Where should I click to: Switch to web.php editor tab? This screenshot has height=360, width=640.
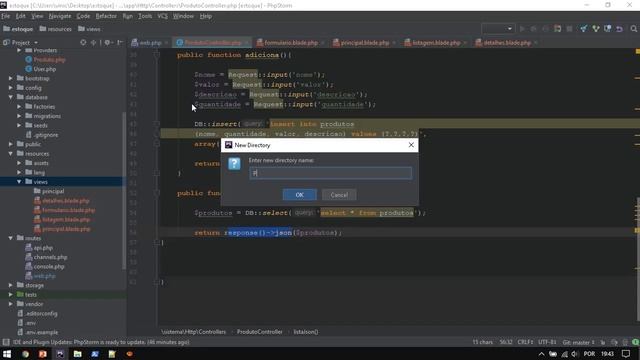pos(150,42)
